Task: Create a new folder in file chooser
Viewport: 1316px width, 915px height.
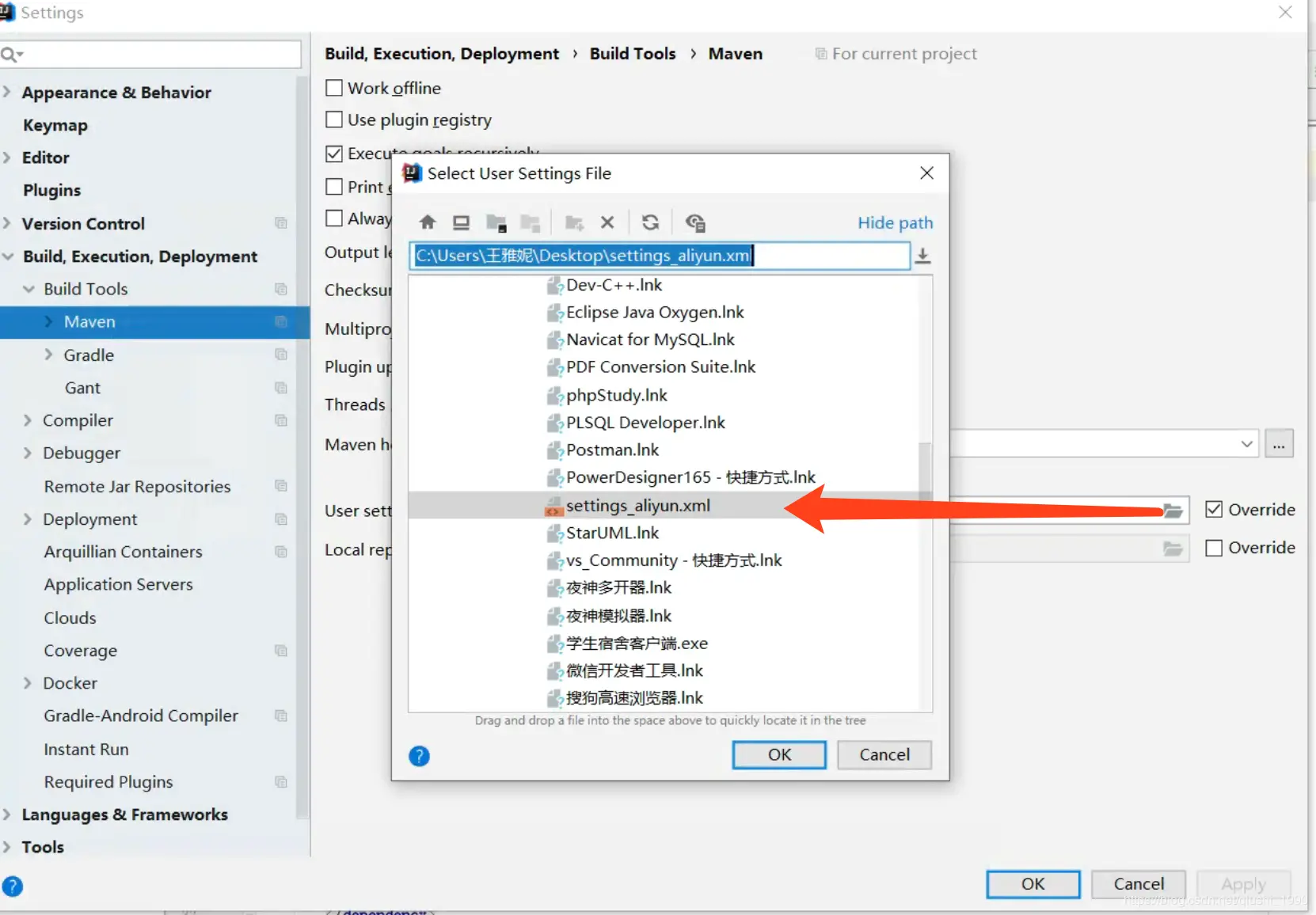Action: [x=575, y=222]
